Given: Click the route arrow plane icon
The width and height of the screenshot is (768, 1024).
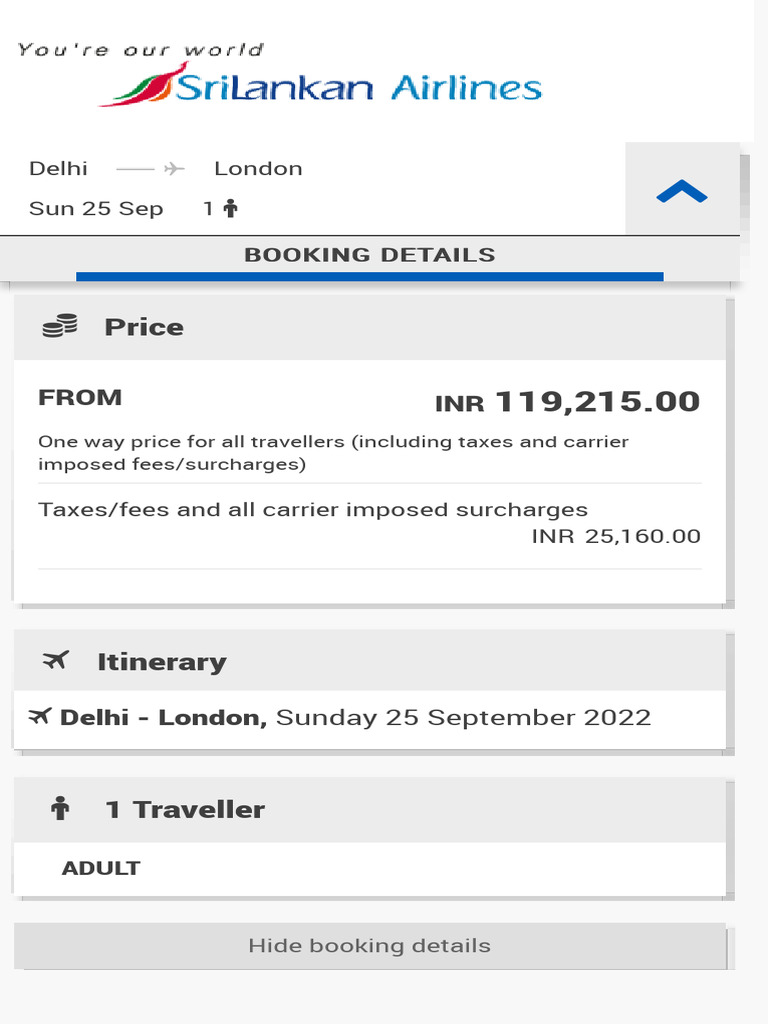Looking at the screenshot, I should (174, 169).
